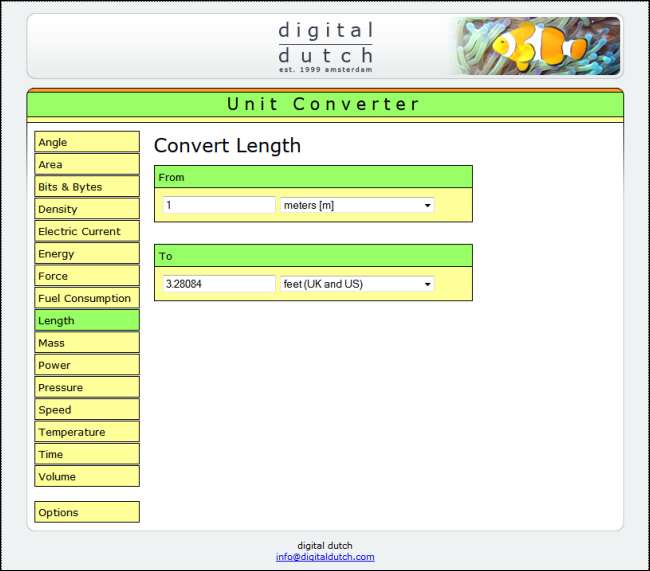
Task: Open the Options page
Action: (87, 512)
